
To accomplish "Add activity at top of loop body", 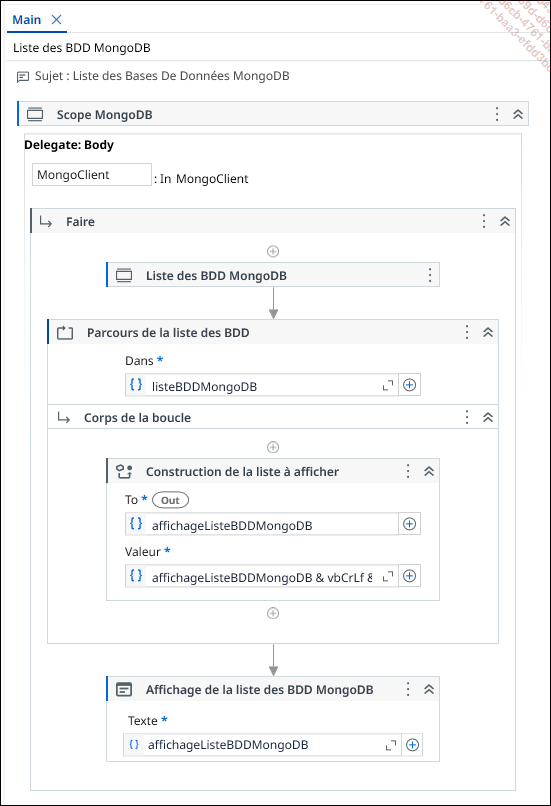I will click(273, 447).
